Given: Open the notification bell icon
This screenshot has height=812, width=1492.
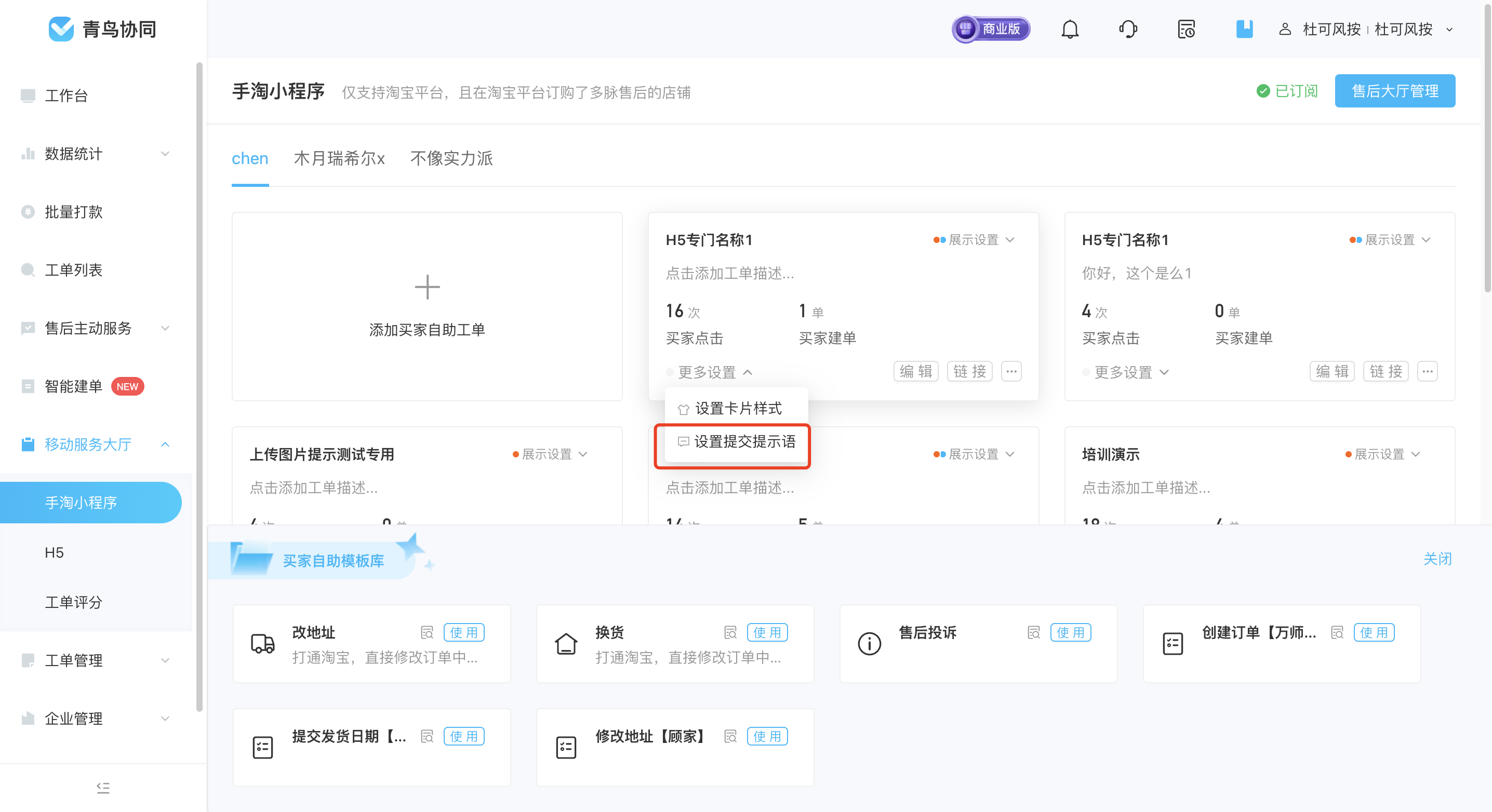Looking at the screenshot, I should [x=1070, y=29].
